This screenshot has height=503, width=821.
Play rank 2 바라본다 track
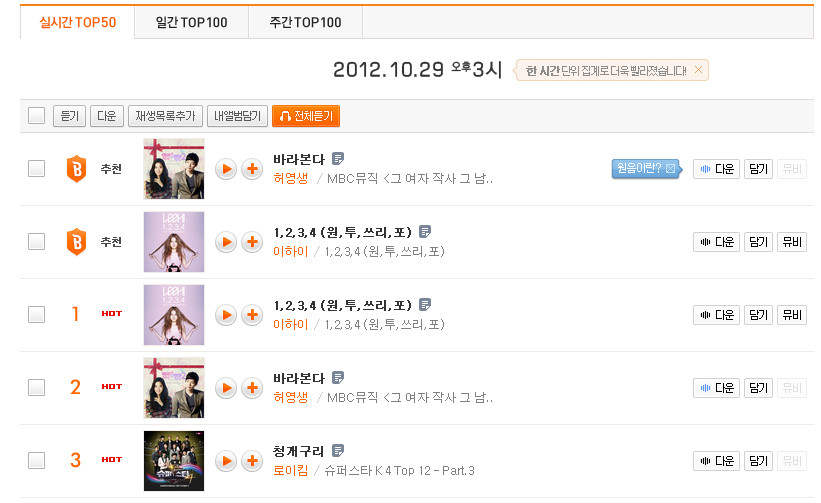tap(226, 388)
